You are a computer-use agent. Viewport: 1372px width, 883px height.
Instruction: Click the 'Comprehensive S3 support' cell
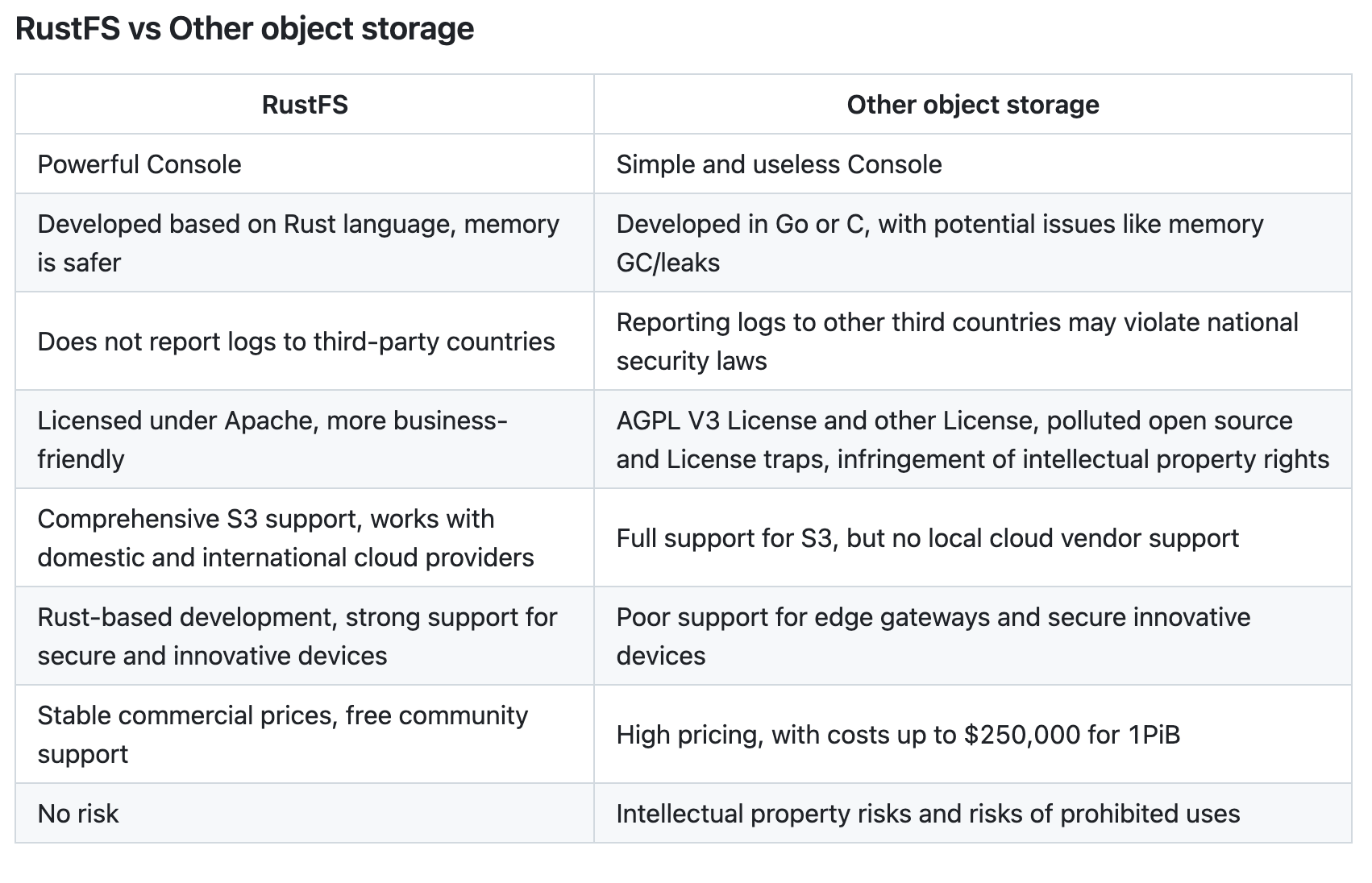(305, 538)
